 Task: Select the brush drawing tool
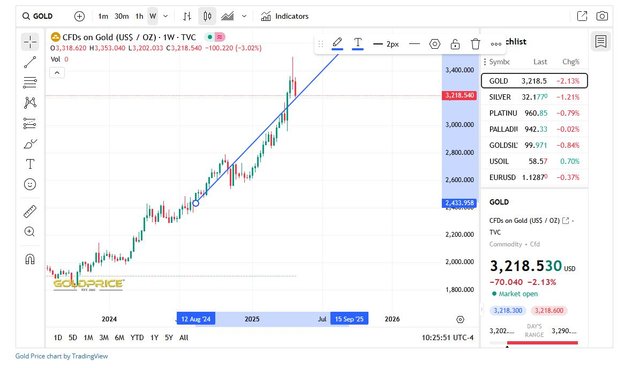[x=30, y=144]
